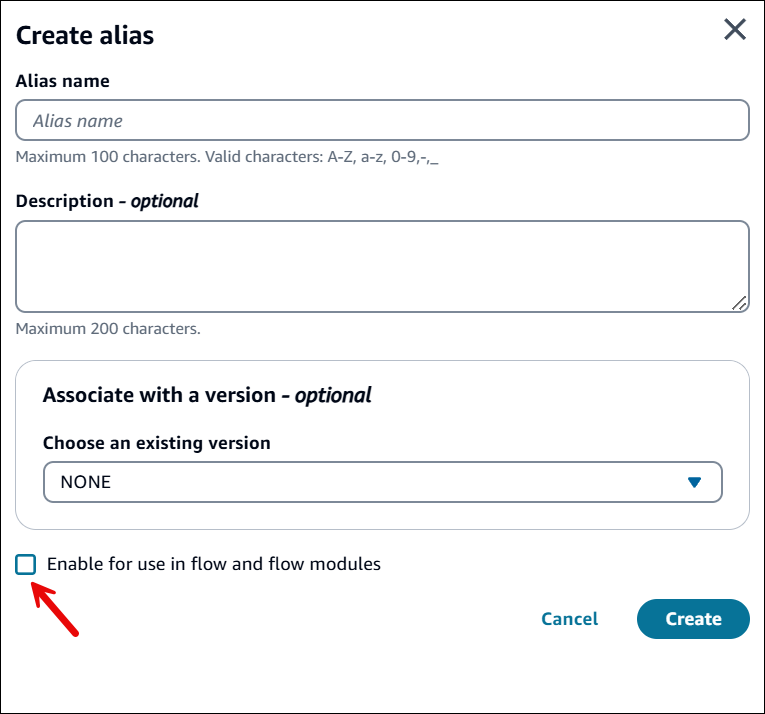This screenshot has height=714, width=765.
Task: Click the blue dropdown arrow triangle
Action: click(695, 482)
